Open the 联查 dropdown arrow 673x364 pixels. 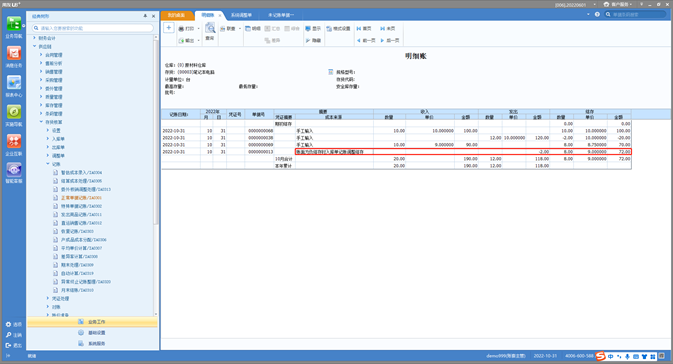pos(239,29)
